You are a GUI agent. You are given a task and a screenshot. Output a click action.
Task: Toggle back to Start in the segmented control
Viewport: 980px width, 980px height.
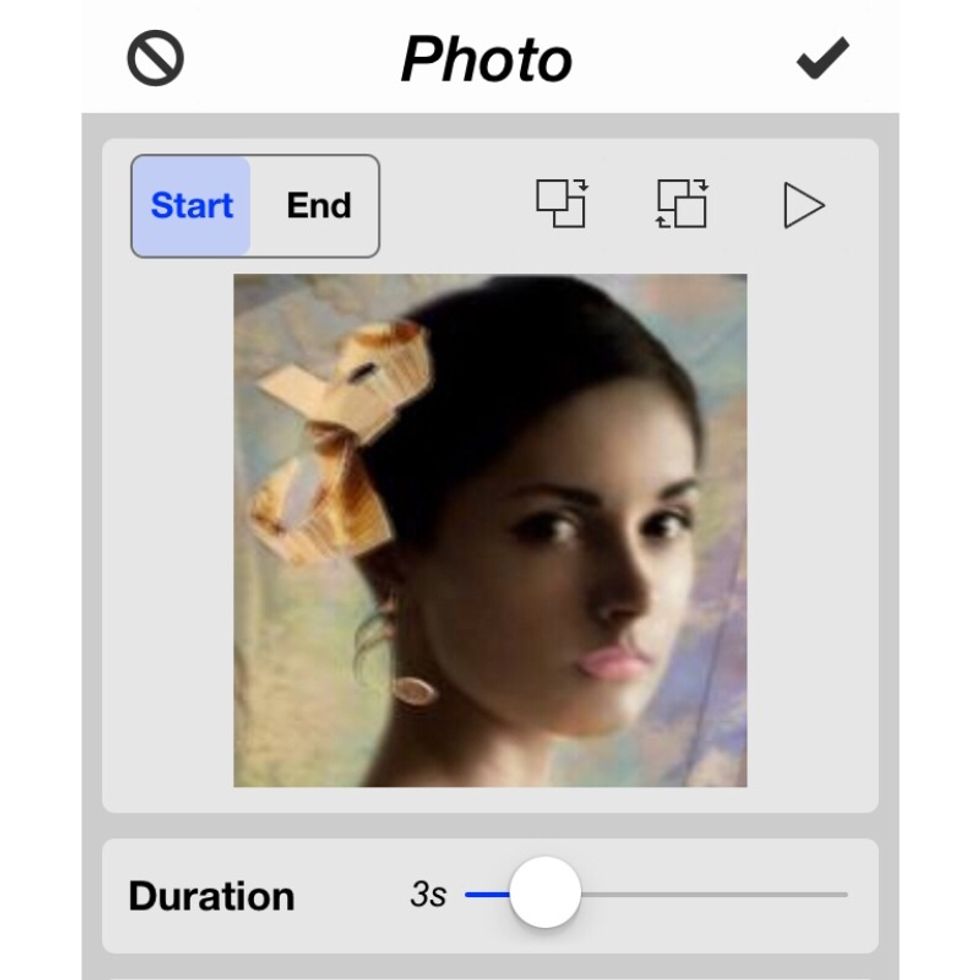(x=192, y=205)
